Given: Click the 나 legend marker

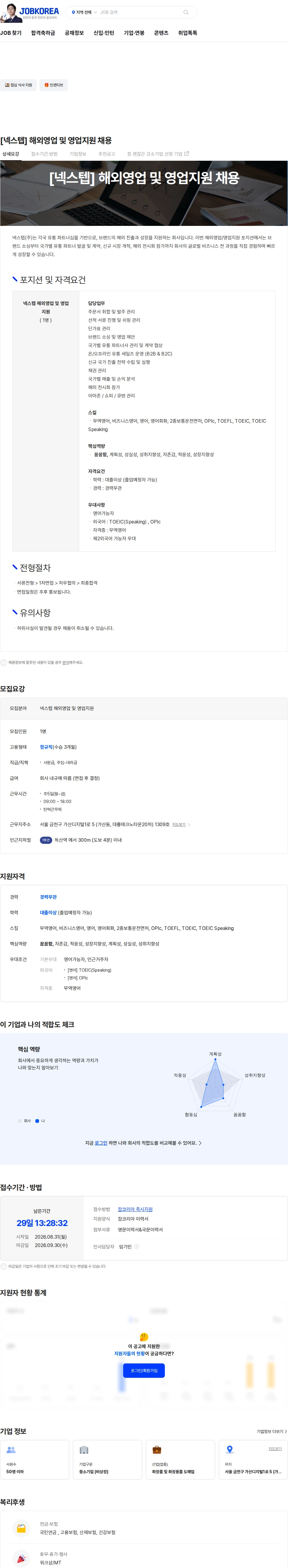Looking at the screenshot, I should 37,1121.
